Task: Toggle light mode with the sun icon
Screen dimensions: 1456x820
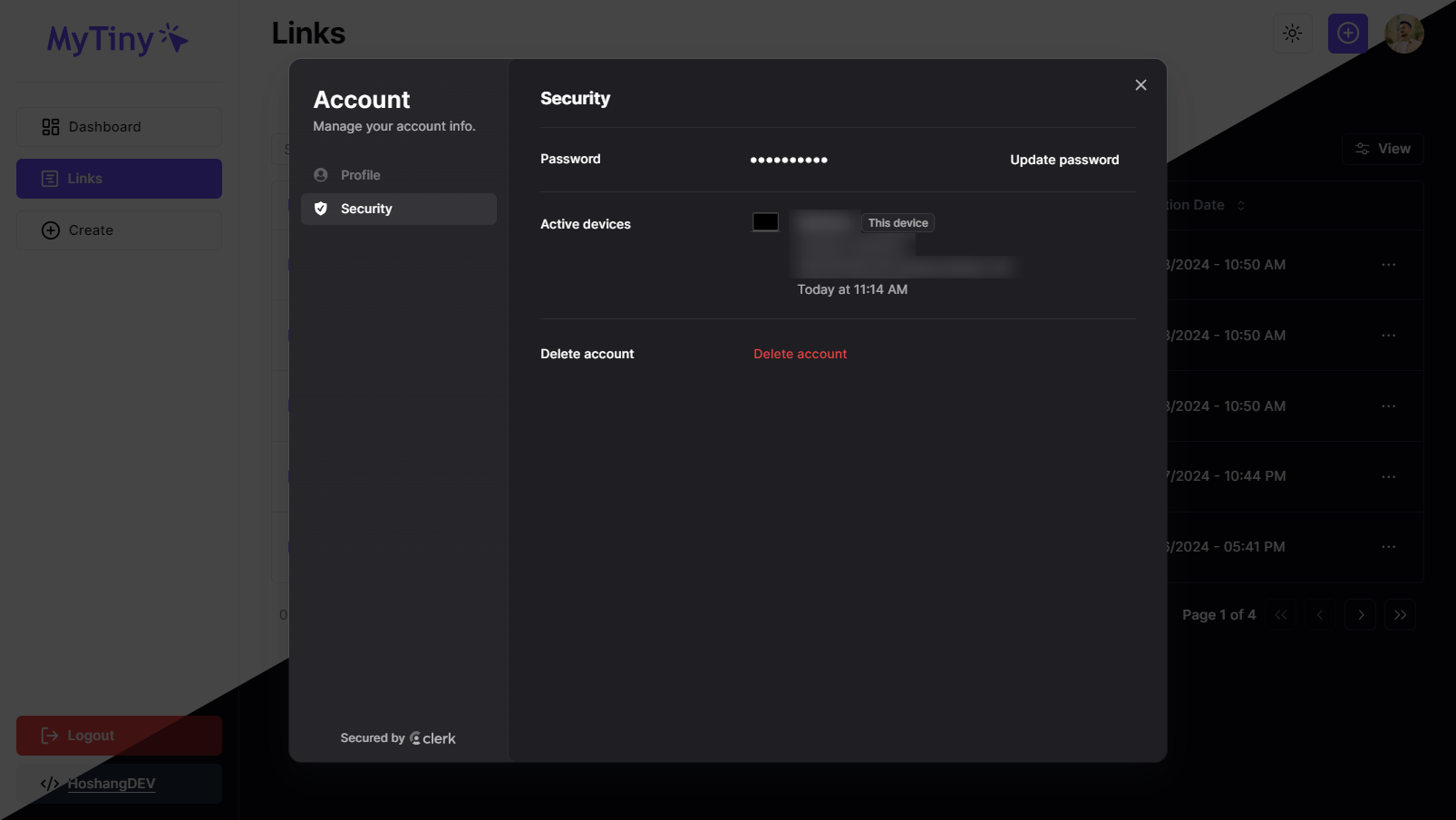Action: point(1291,33)
